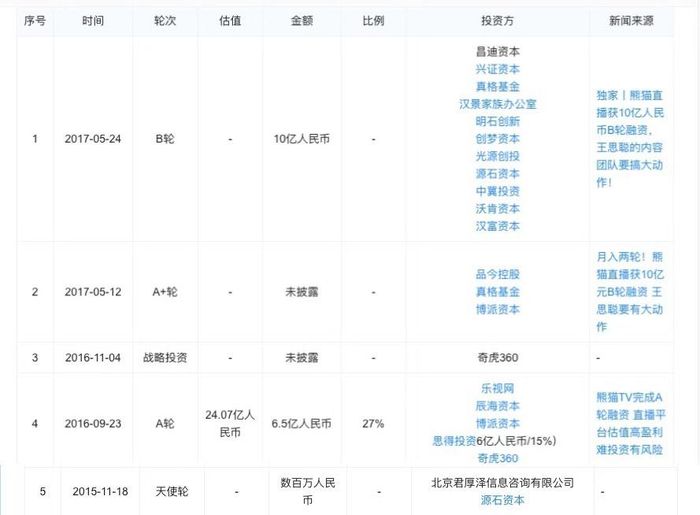This screenshot has height=515, width=700.
Task: Open 真格基金 link in A+轮 row
Action: [x=497, y=292]
